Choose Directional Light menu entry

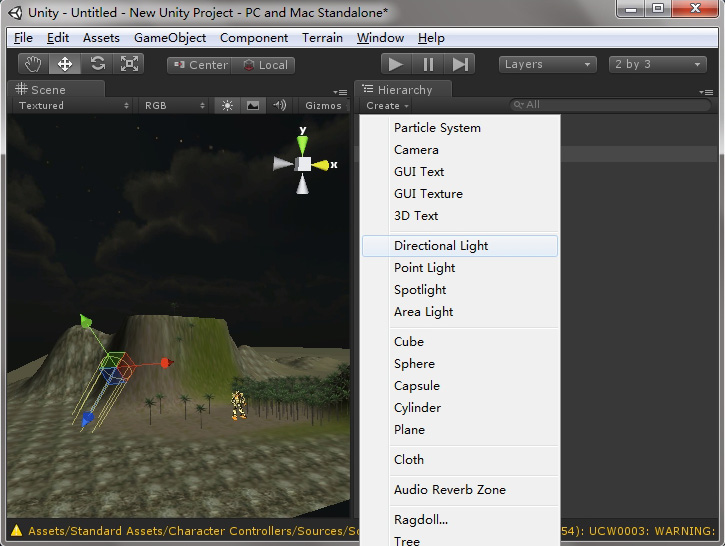pos(460,245)
